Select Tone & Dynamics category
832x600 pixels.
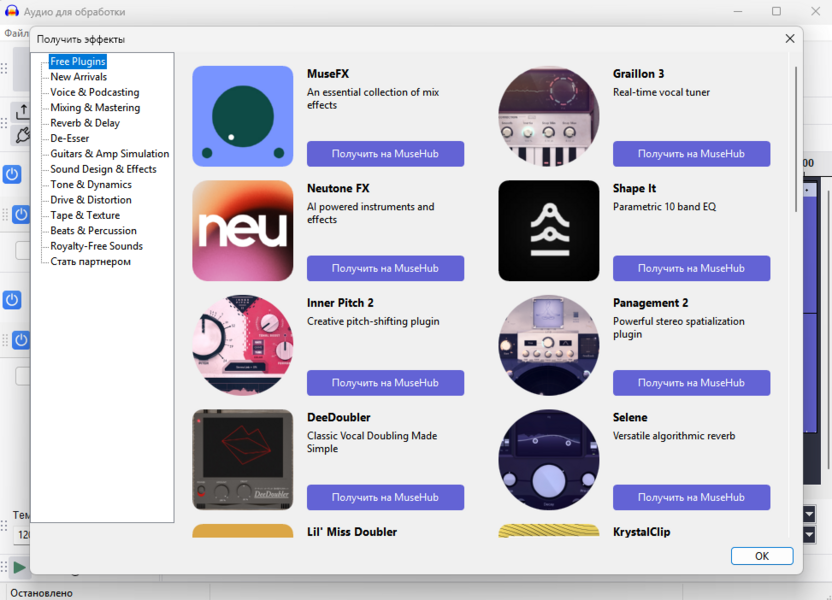91,185
